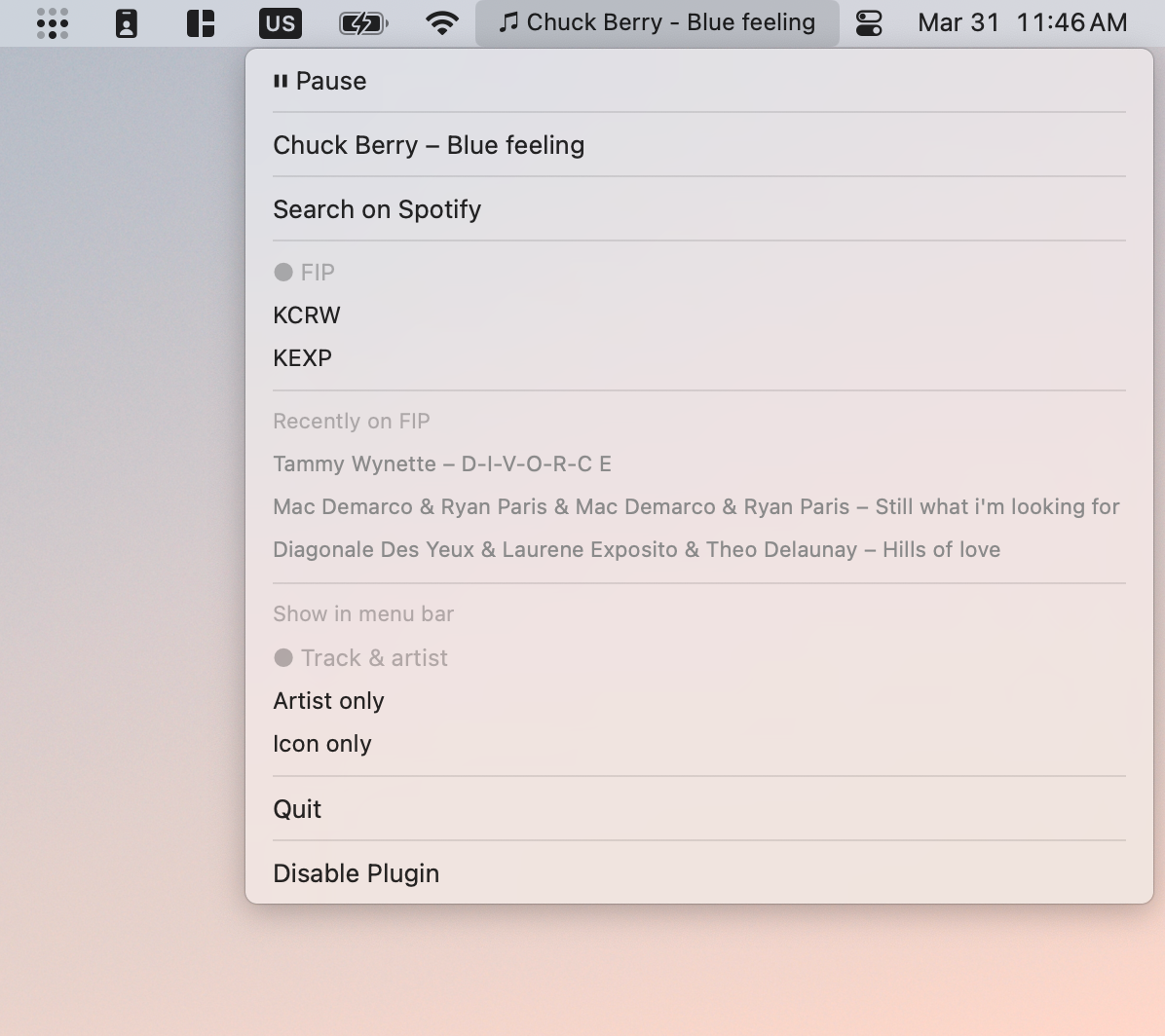Image resolution: width=1165 pixels, height=1036 pixels.
Task: Click Search on Spotify
Action: point(377,209)
